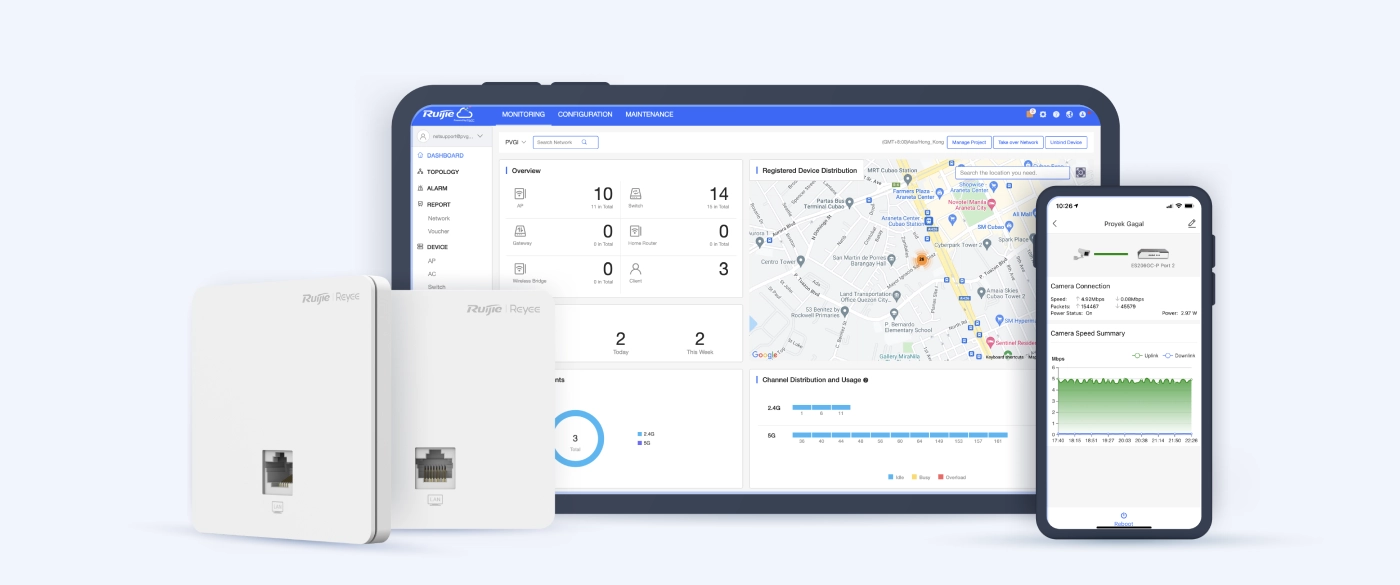Tap the camera device icon in phone app
1400x585 pixels.
tap(1082, 253)
